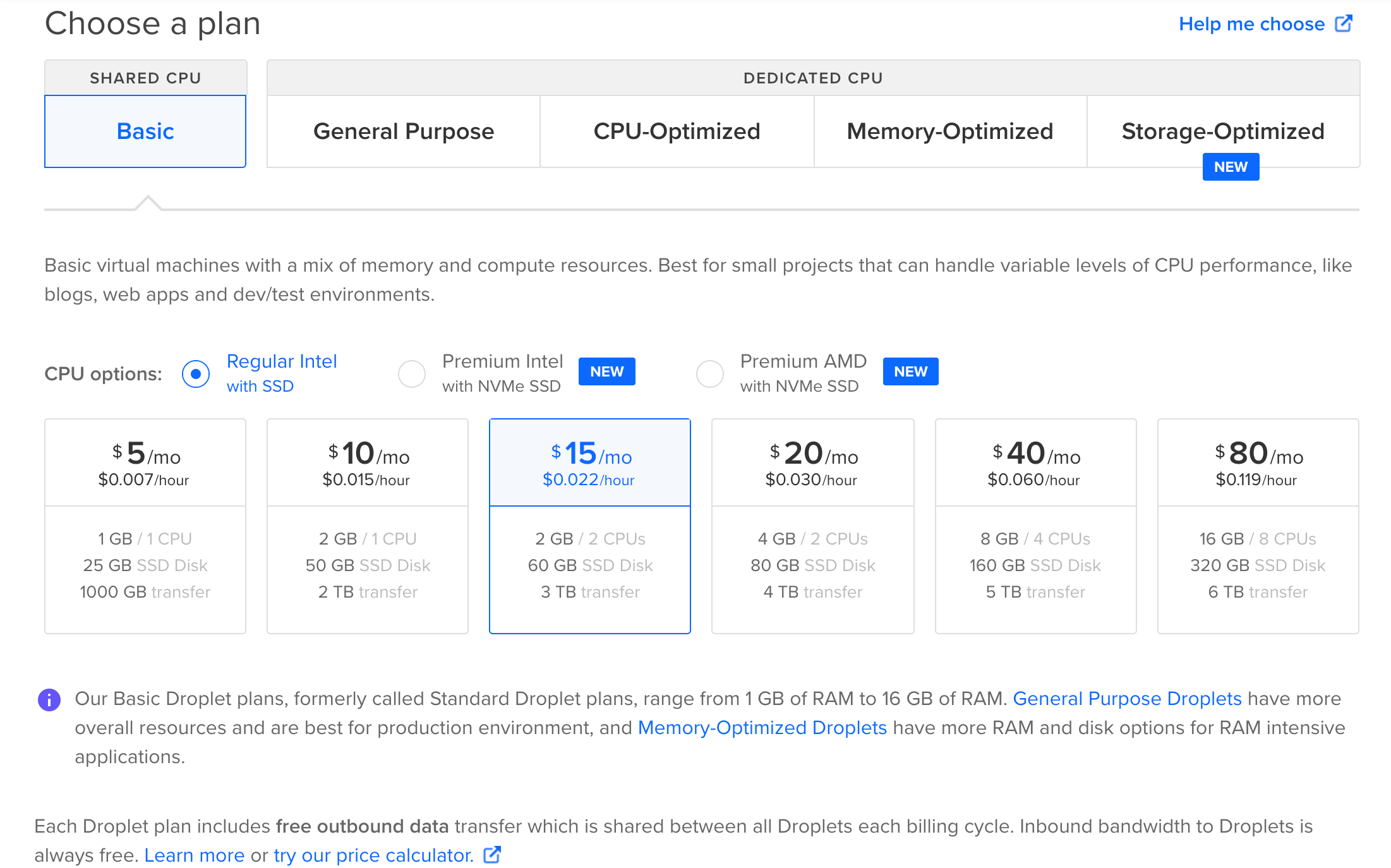Image resolution: width=1391 pixels, height=868 pixels.
Task: Click the external link icon after price calculator
Action: (491, 854)
